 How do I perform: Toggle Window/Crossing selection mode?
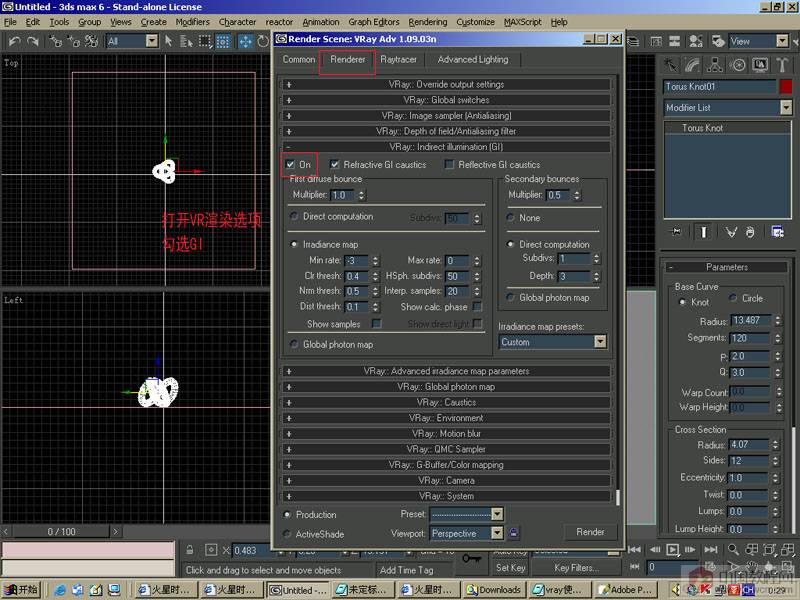[x=223, y=41]
